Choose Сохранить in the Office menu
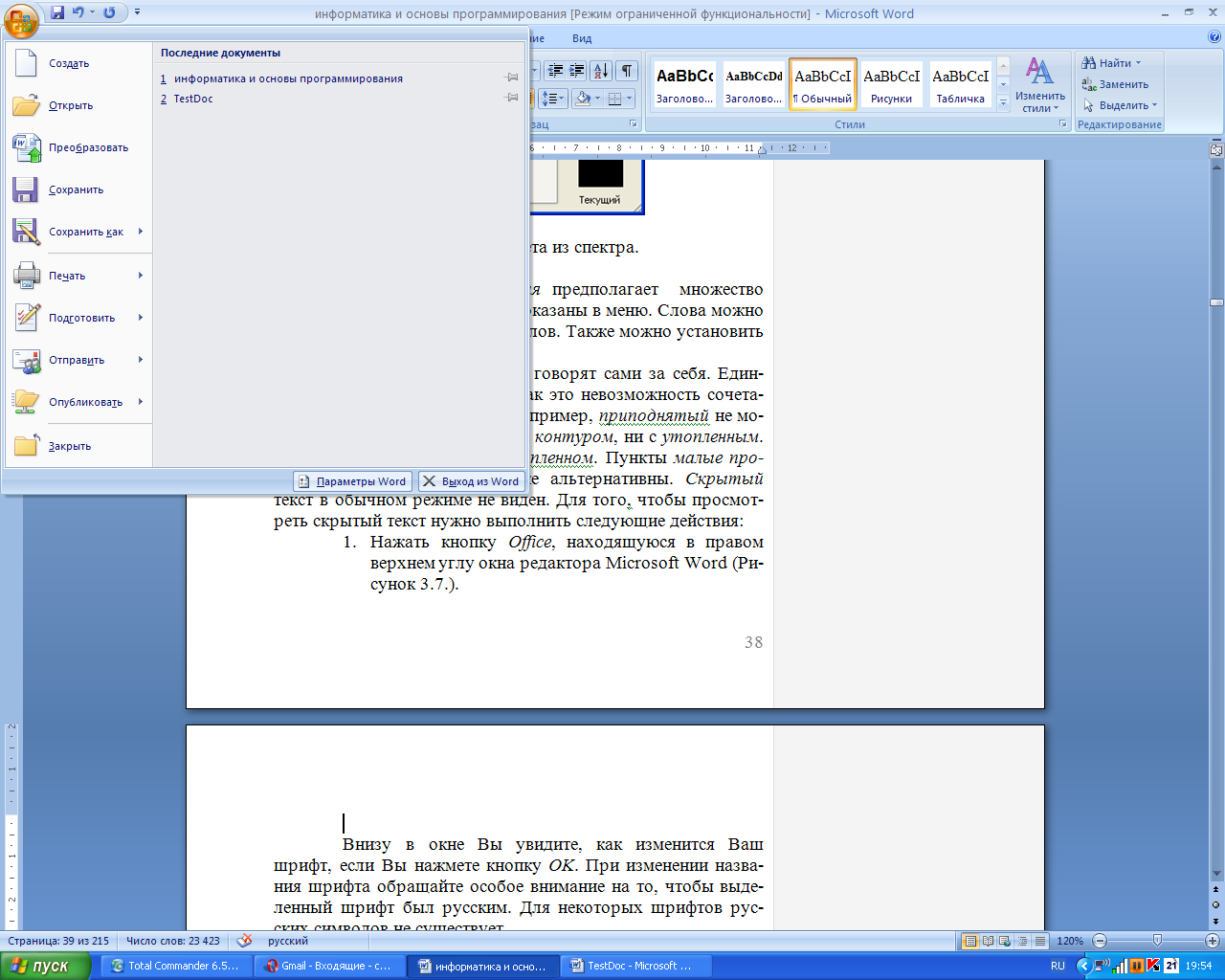1225x980 pixels. [78, 189]
